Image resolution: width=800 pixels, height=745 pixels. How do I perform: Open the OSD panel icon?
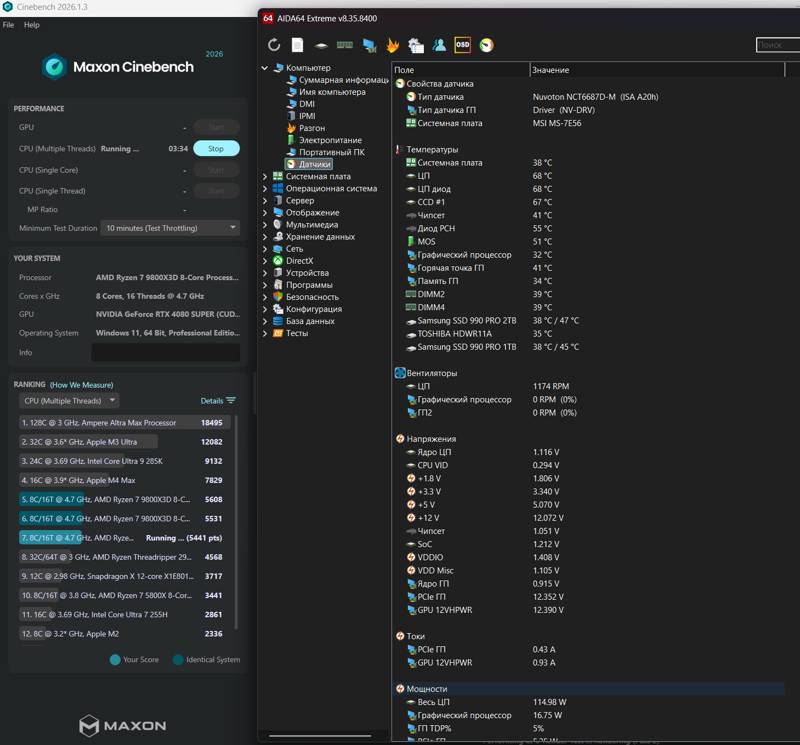pos(462,45)
